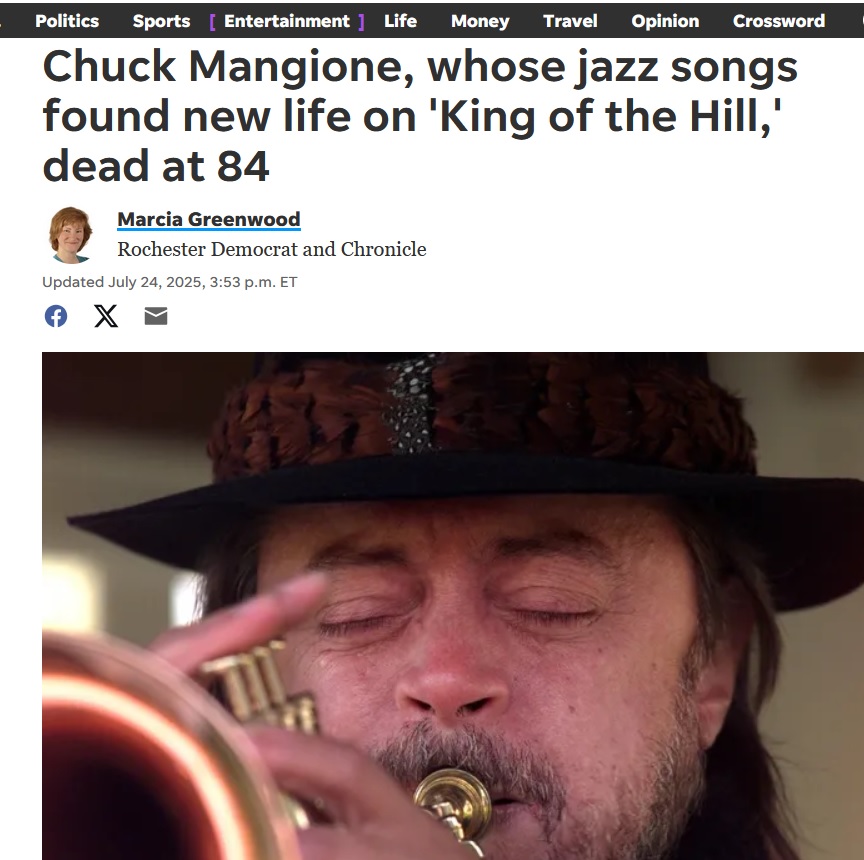Screen dimensions: 864x860
Task: Open Marcia Greenwood author page
Action: tap(209, 219)
